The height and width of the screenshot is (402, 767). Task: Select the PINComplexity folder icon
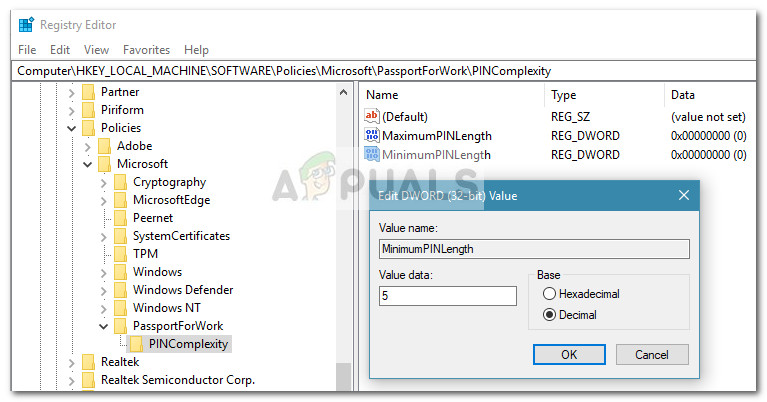point(135,344)
